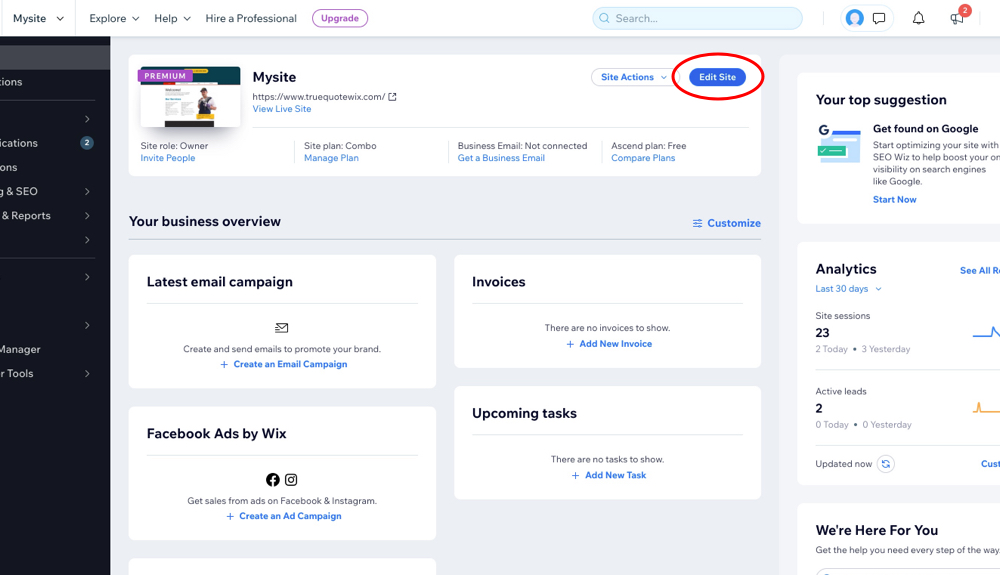Click Customize business overview
The width and height of the screenshot is (1000, 575).
[727, 223]
